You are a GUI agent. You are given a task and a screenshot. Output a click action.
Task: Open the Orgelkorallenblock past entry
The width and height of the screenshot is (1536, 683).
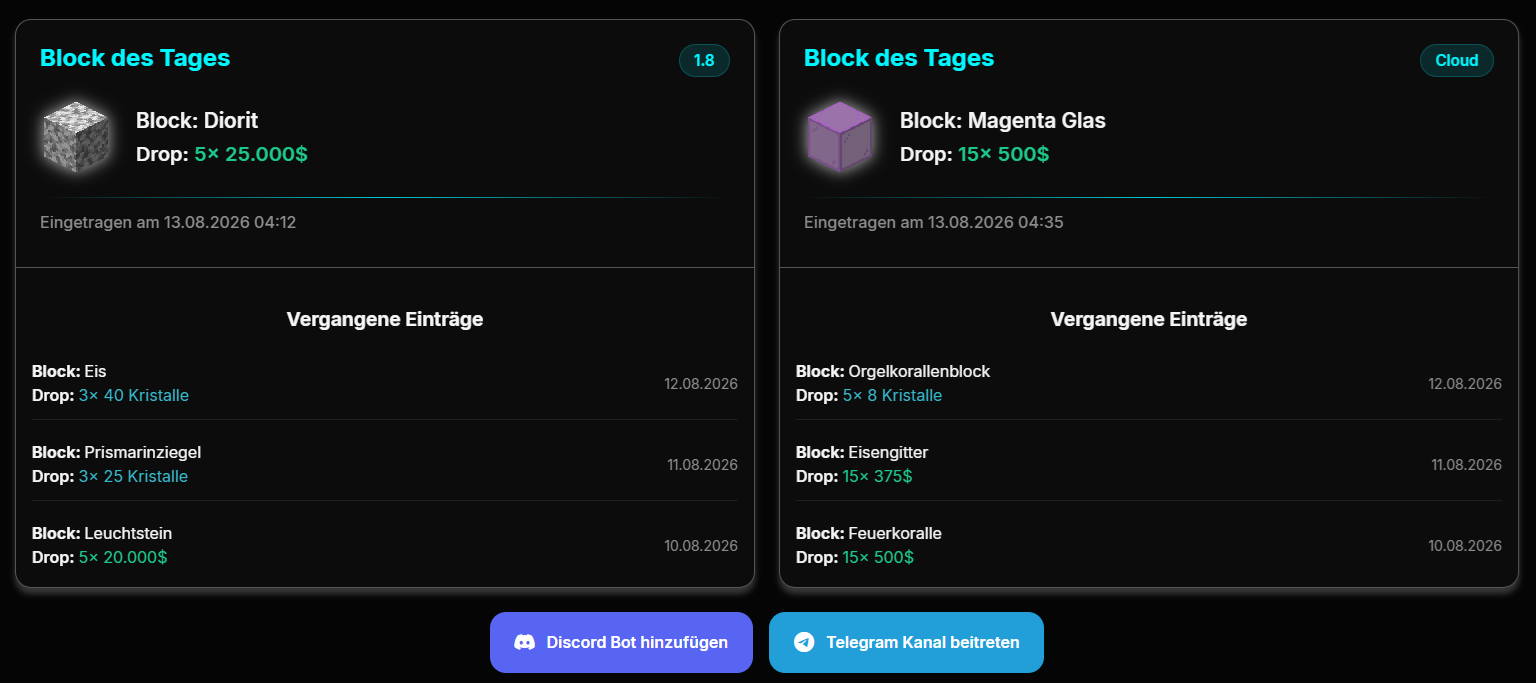click(1149, 383)
